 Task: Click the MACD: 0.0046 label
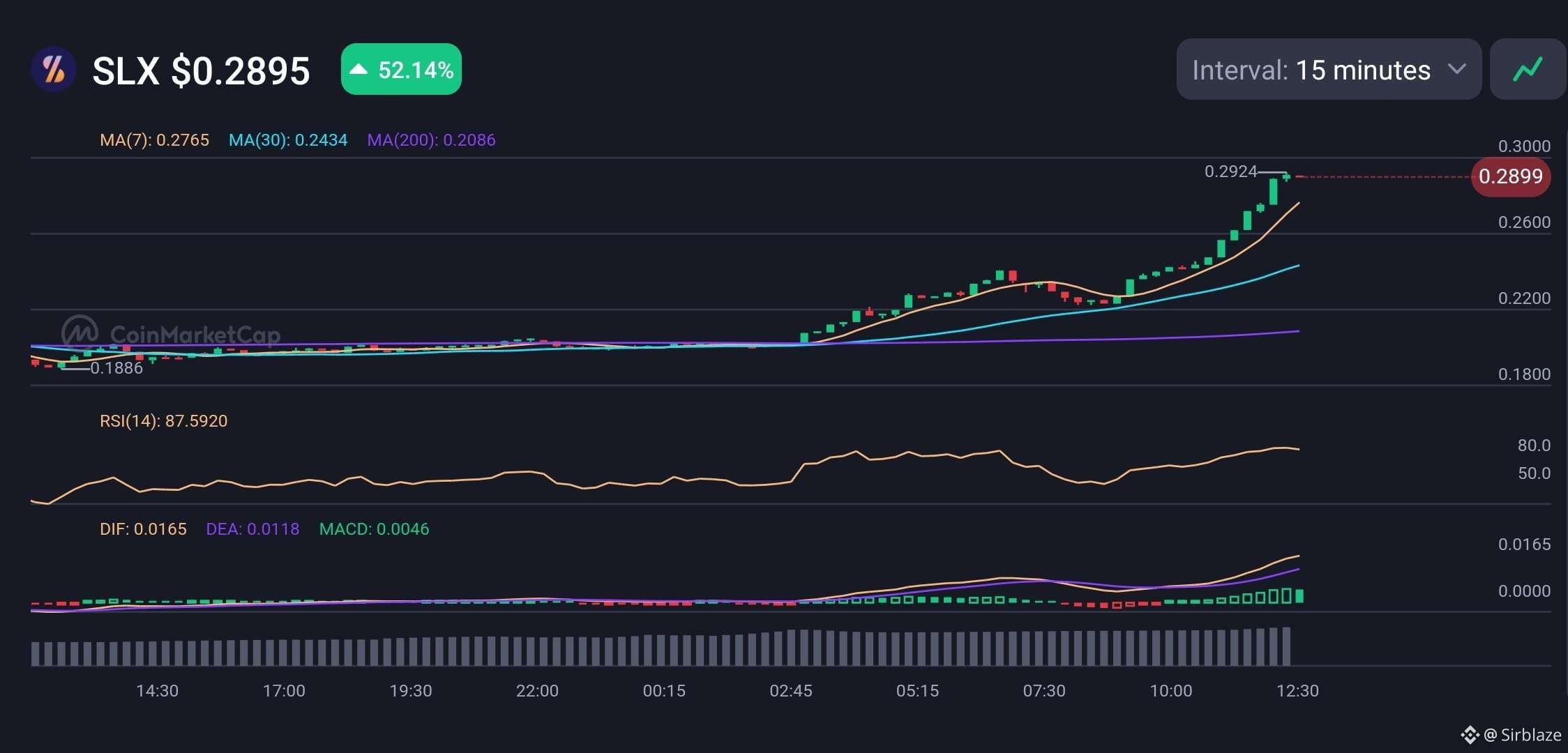[374, 528]
